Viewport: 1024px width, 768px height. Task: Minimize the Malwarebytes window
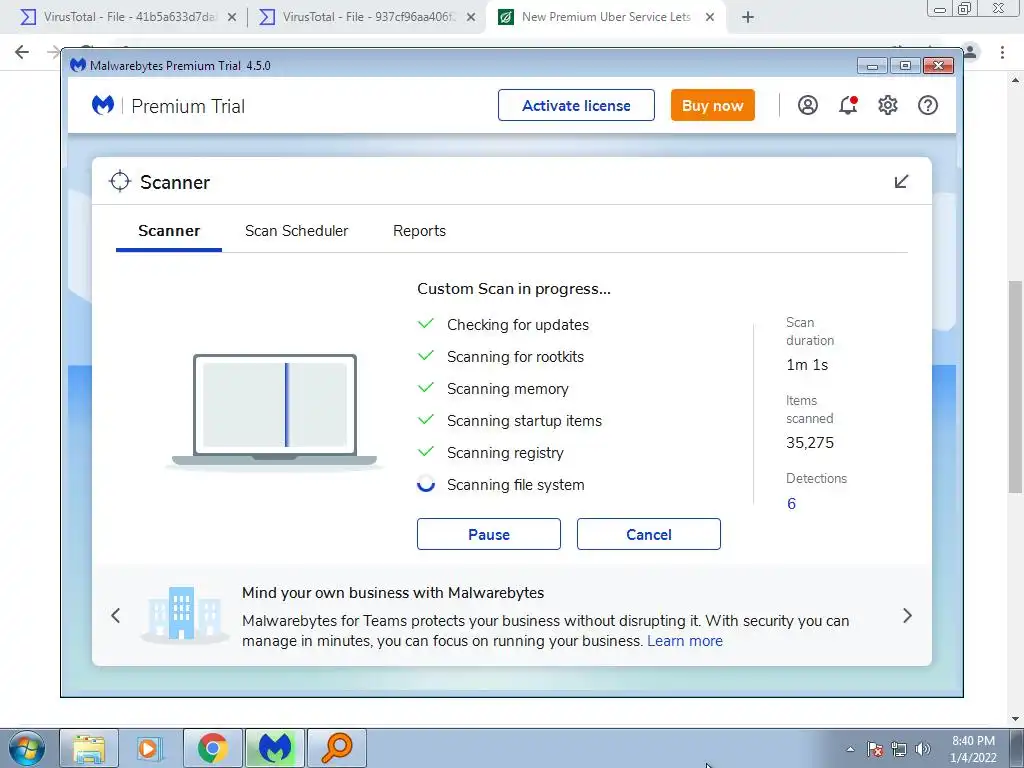point(872,65)
